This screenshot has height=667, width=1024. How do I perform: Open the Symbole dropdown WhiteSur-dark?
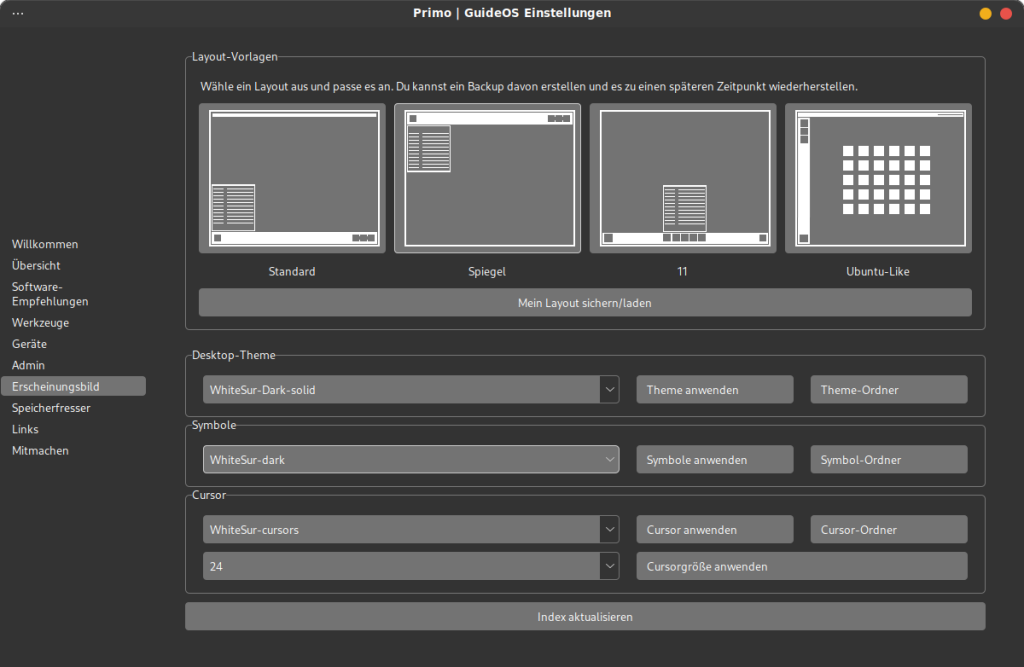tap(411, 459)
